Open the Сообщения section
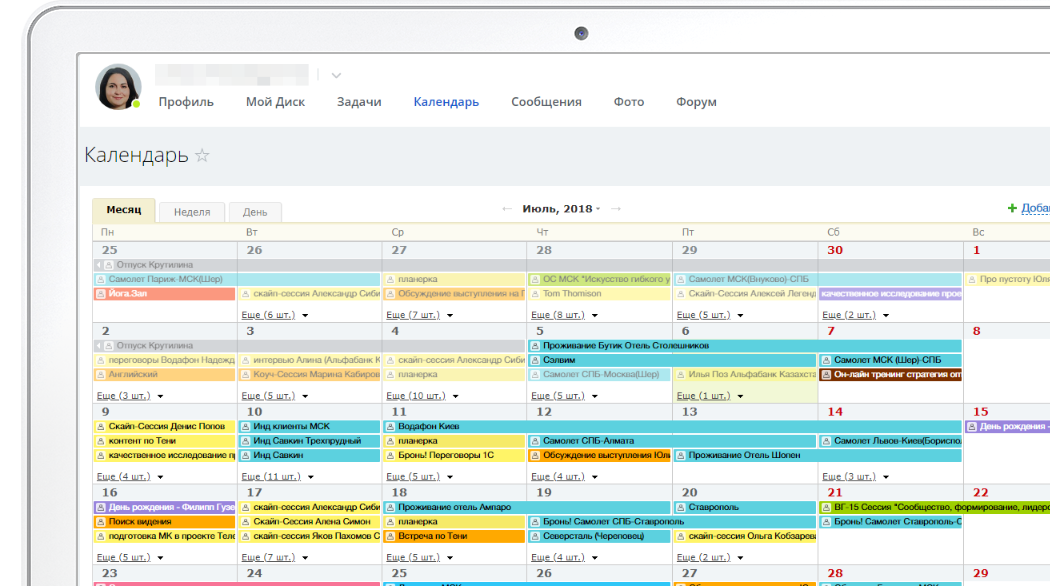Viewport: 1050px width, 586px height. tap(546, 102)
